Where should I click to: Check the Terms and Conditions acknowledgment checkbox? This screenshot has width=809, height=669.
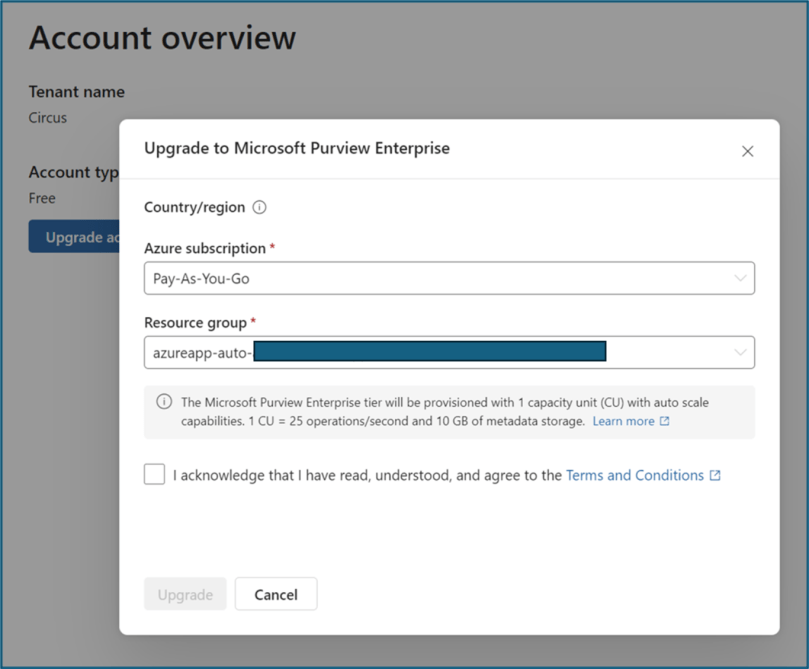[x=154, y=474]
